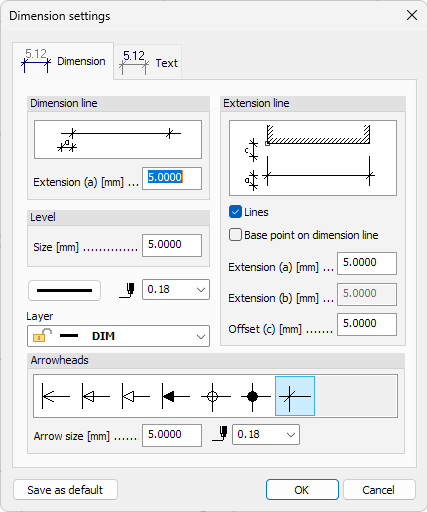Confirm with the OK button
Image resolution: width=427 pixels, height=512 pixels.
(x=302, y=490)
